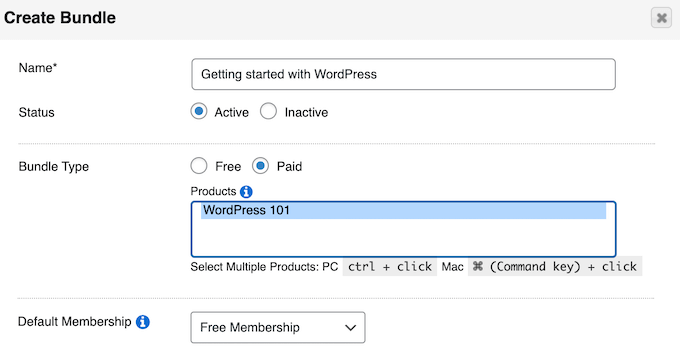Click the 'Inactive' radio label text
Viewport: 680px width, 360px height.
pos(306,112)
